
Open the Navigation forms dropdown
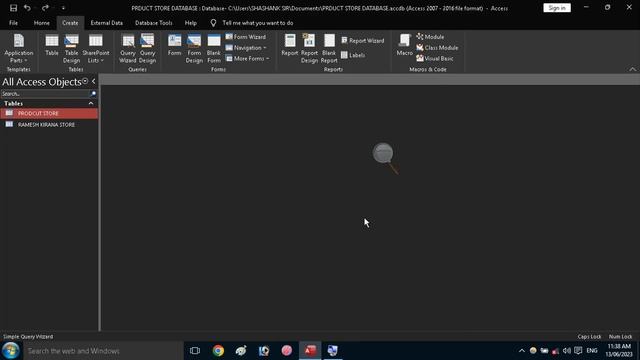click(x=246, y=48)
